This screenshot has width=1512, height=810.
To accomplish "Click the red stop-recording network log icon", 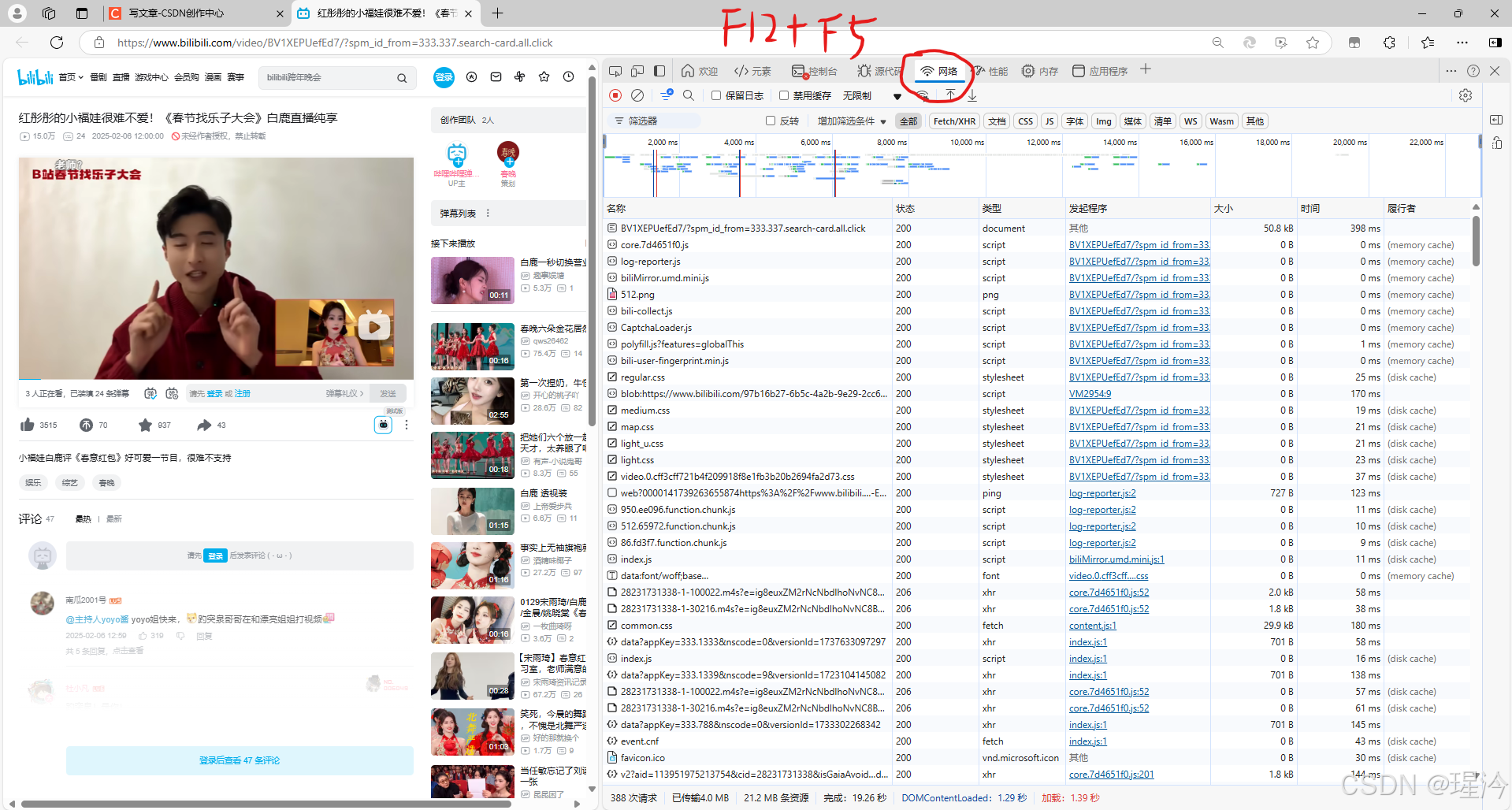I will click(615, 95).
